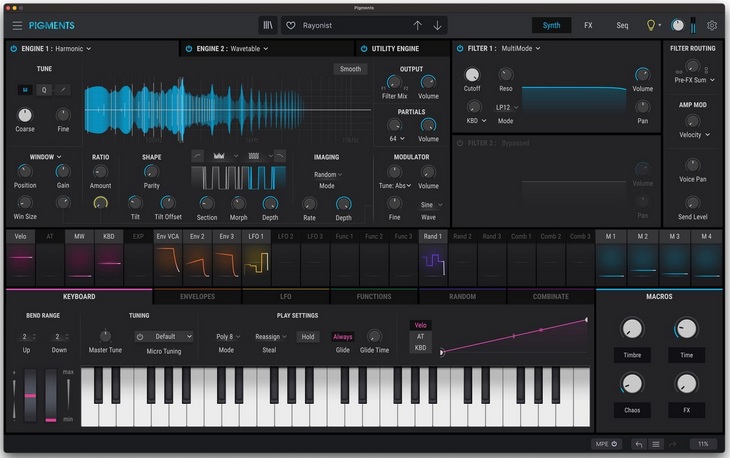The width and height of the screenshot is (730, 458).
Task: Click the Reso knob in Filter 1
Action: (506, 74)
